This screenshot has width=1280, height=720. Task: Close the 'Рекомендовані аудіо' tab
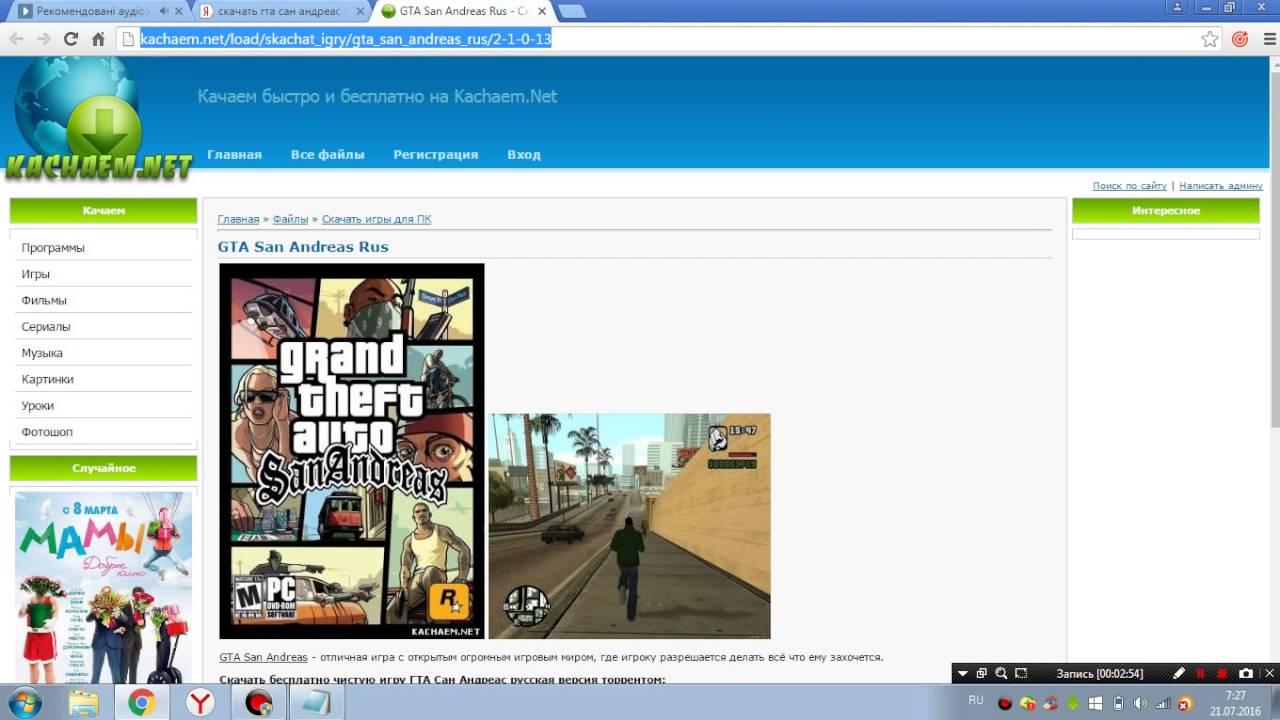(x=179, y=11)
